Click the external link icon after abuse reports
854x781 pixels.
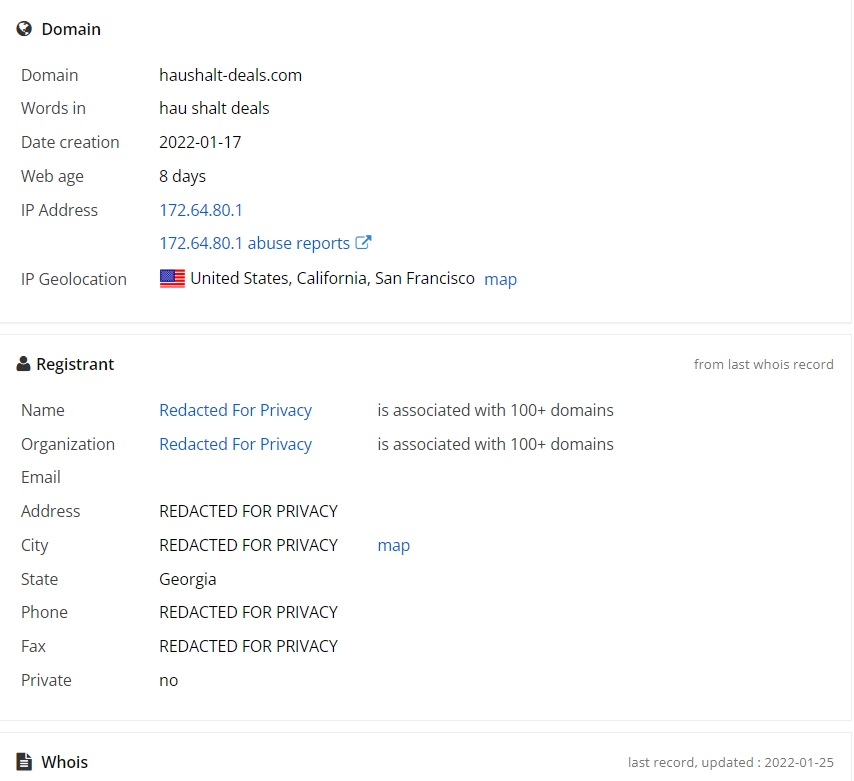[x=364, y=243]
